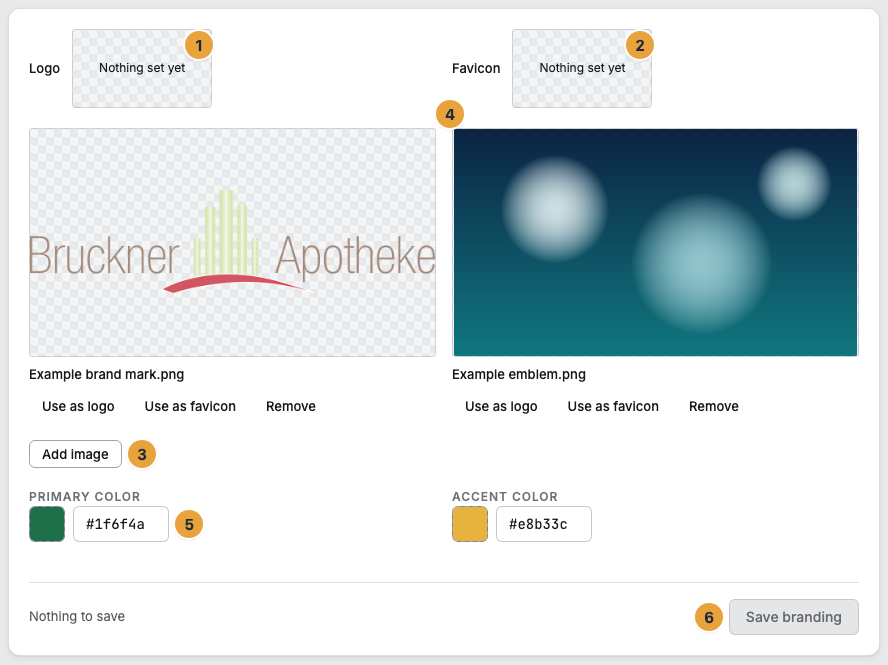Screen dimensions: 888x665
Task: Click the Add image button
Action: (75, 454)
